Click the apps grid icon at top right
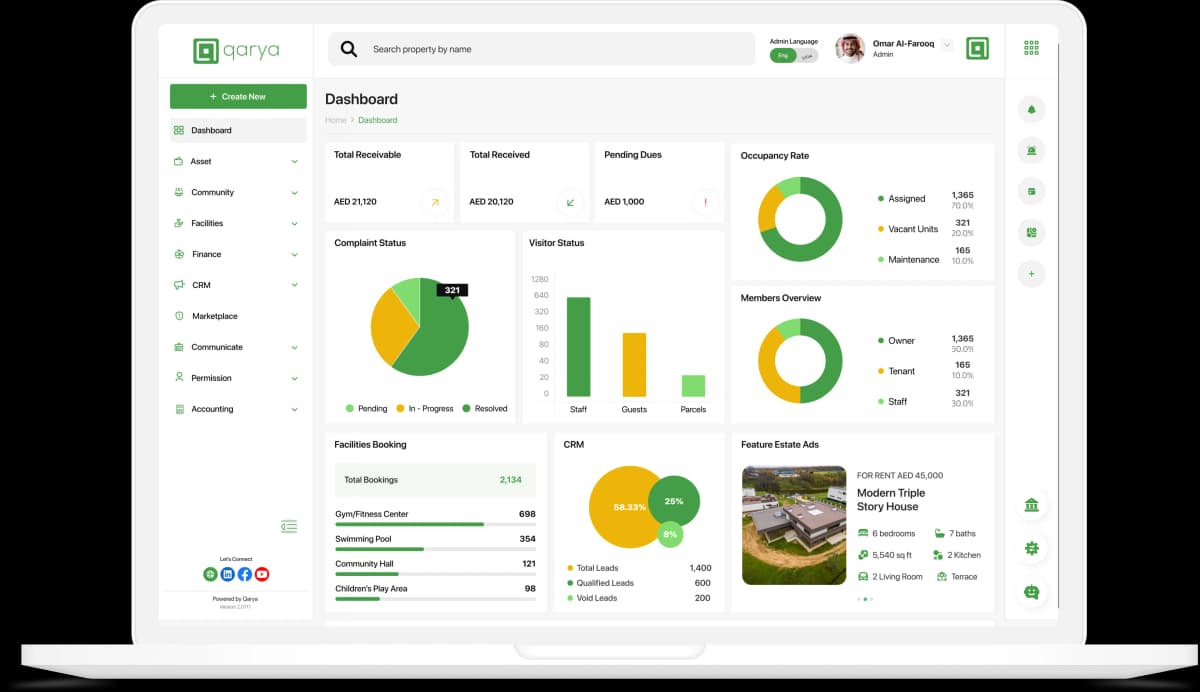1200x692 pixels. pos(1031,48)
